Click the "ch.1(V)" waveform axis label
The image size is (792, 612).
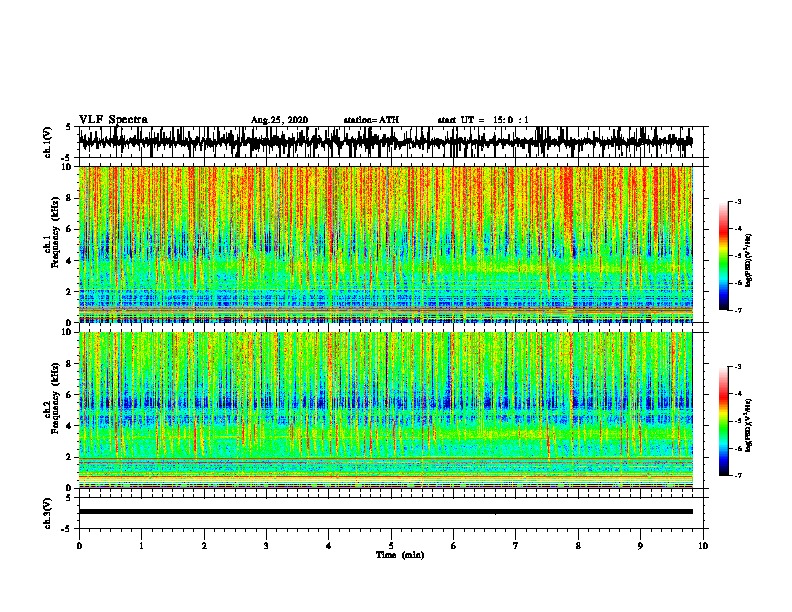click(x=48, y=142)
